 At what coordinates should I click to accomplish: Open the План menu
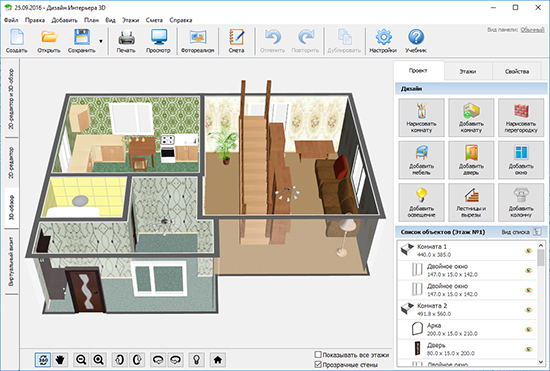[x=91, y=20]
